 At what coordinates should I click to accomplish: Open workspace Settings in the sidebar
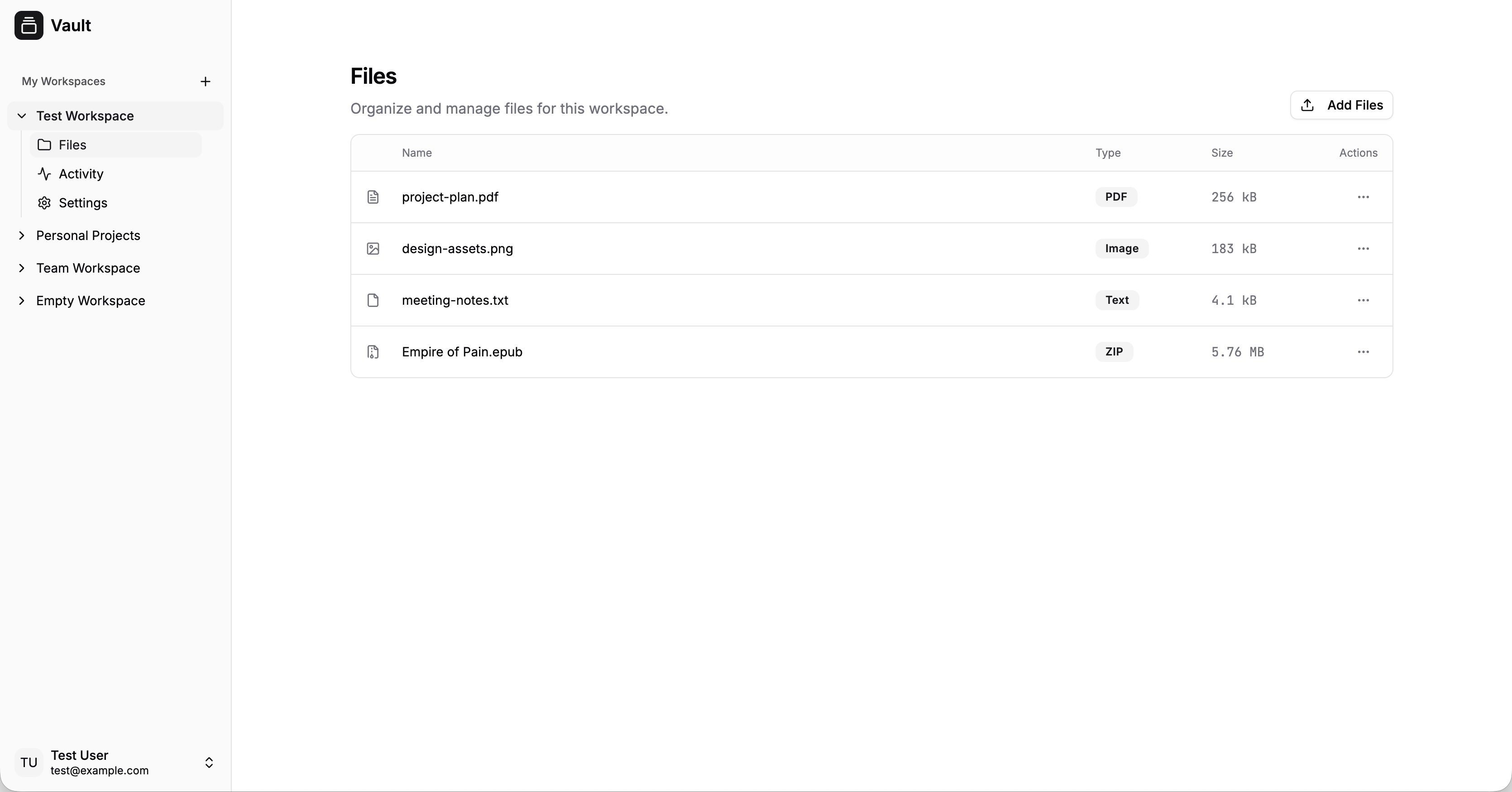(x=83, y=203)
